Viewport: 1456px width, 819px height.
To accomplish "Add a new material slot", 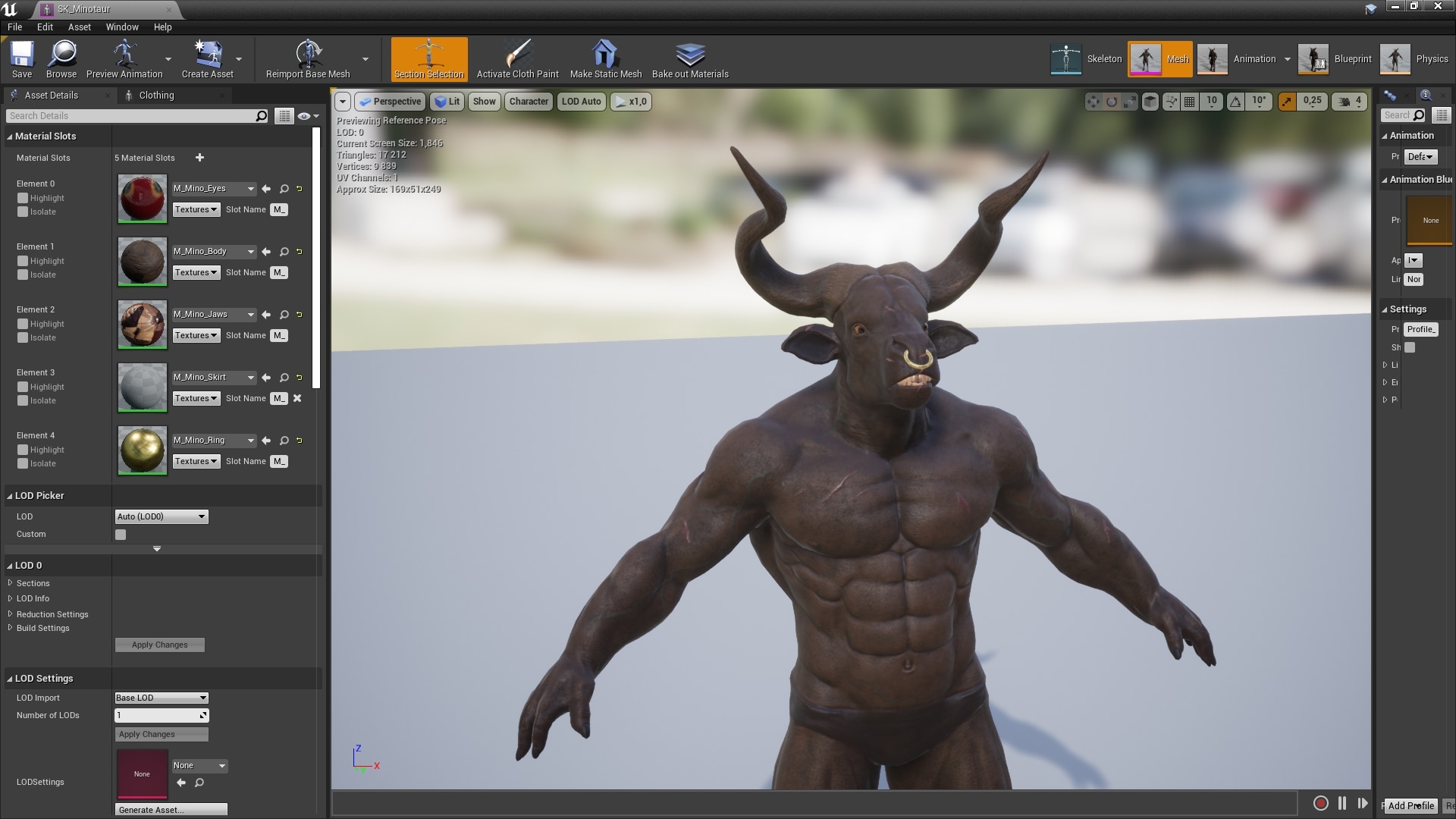I will pos(199,158).
